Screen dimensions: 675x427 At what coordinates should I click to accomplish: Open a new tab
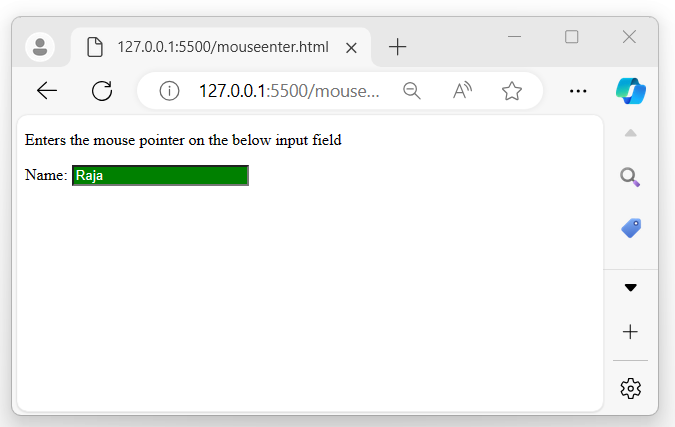[x=397, y=47]
